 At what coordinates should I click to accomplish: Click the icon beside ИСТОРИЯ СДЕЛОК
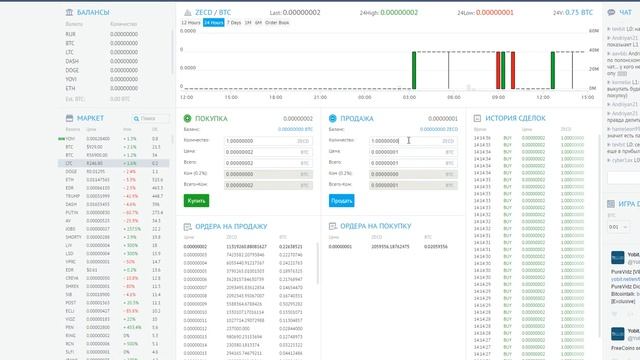[477, 118]
